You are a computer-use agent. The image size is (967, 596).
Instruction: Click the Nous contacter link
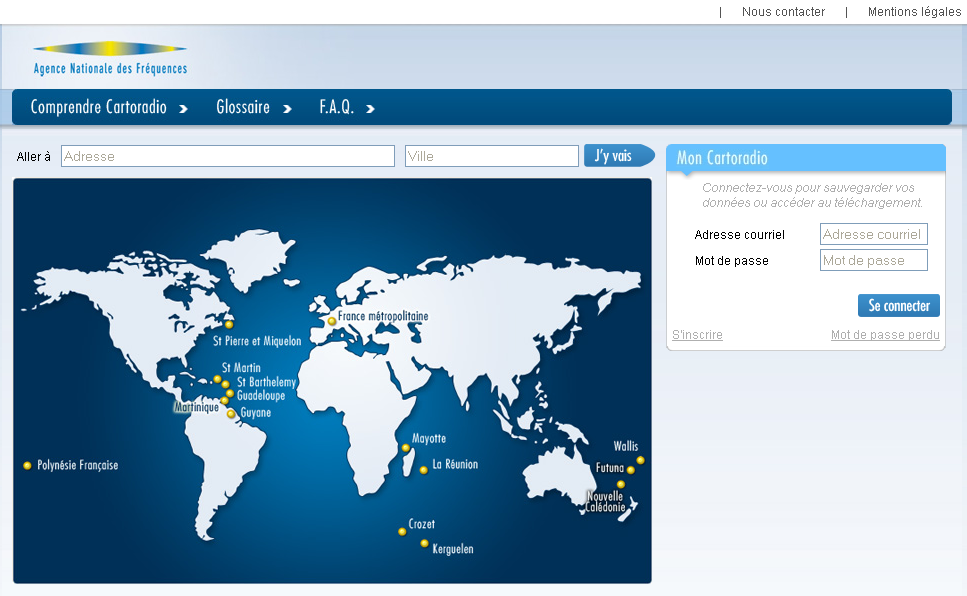point(783,12)
